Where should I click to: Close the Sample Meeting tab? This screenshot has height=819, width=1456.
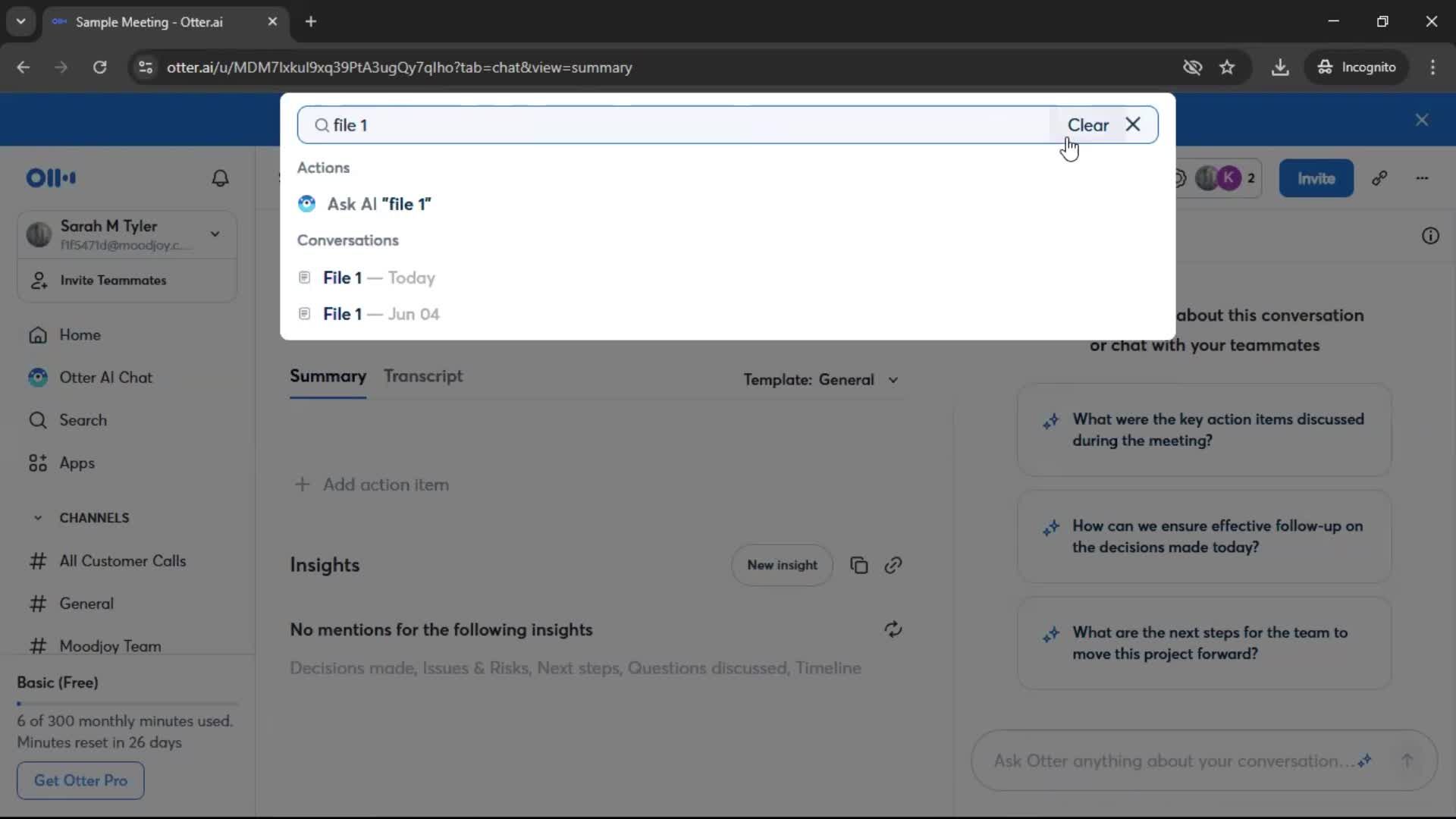272,22
